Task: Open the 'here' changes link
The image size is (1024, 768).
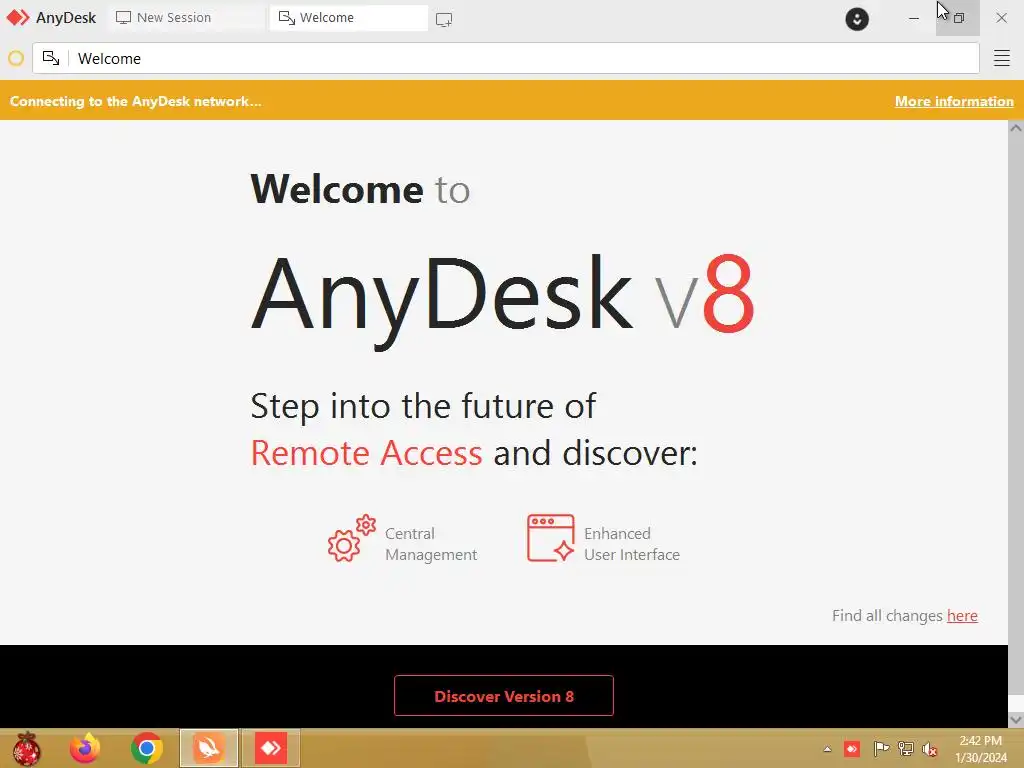Action: [962, 616]
